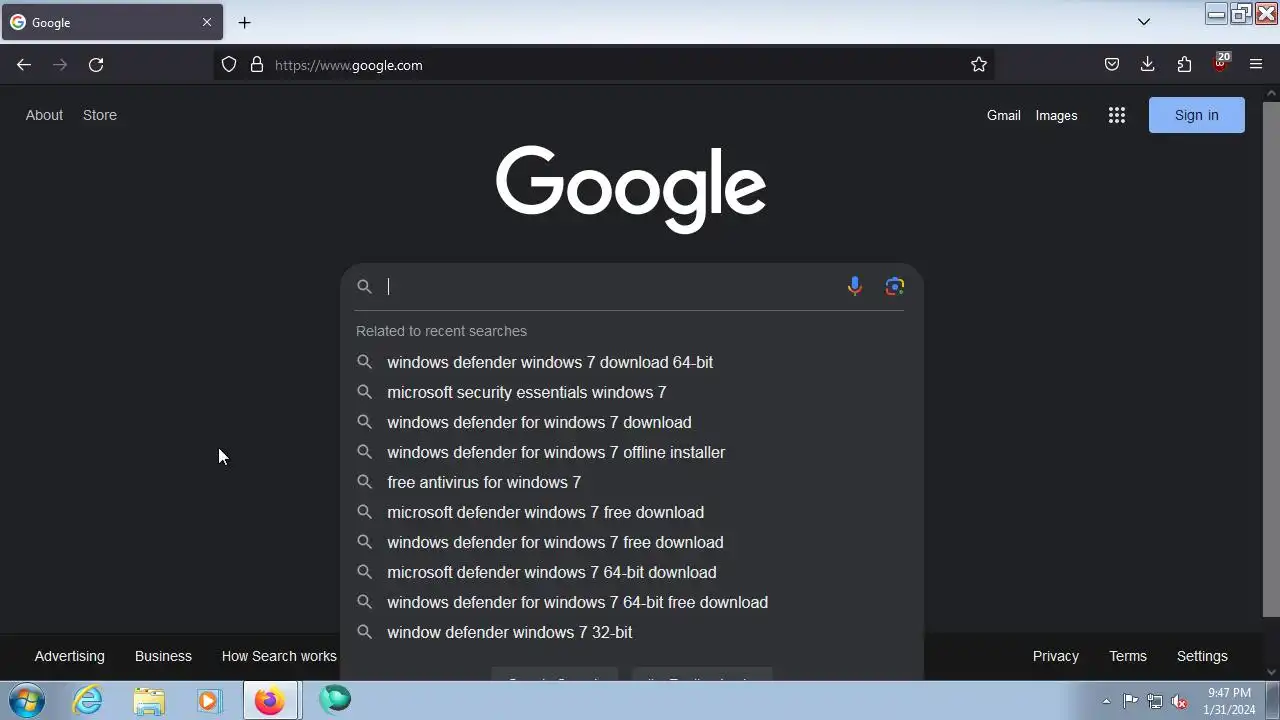Choose 'microsoft defender windows 7 64-bit download'
The image size is (1280, 720).
click(x=632, y=572)
